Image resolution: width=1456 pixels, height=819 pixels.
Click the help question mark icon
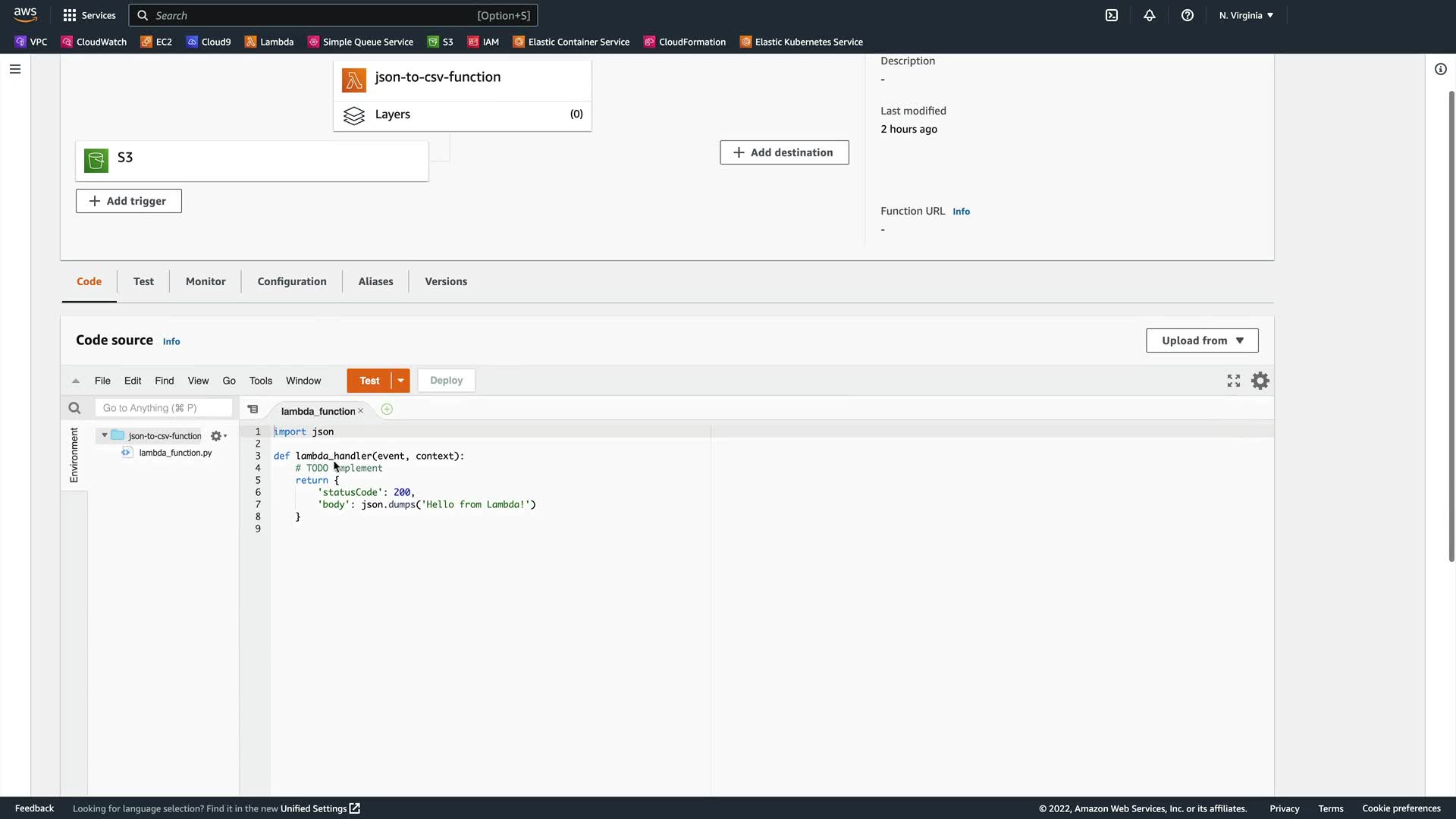tap(1188, 15)
